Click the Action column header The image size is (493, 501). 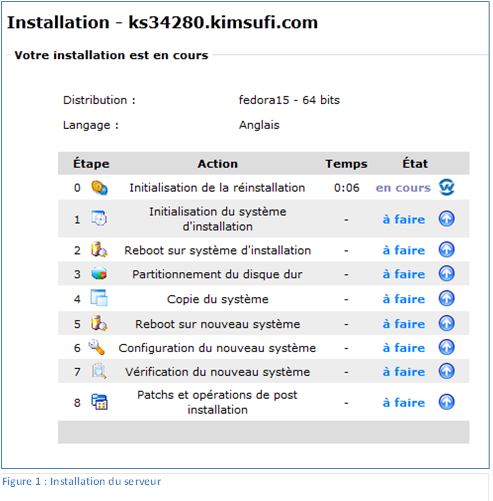click(x=218, y=164)
